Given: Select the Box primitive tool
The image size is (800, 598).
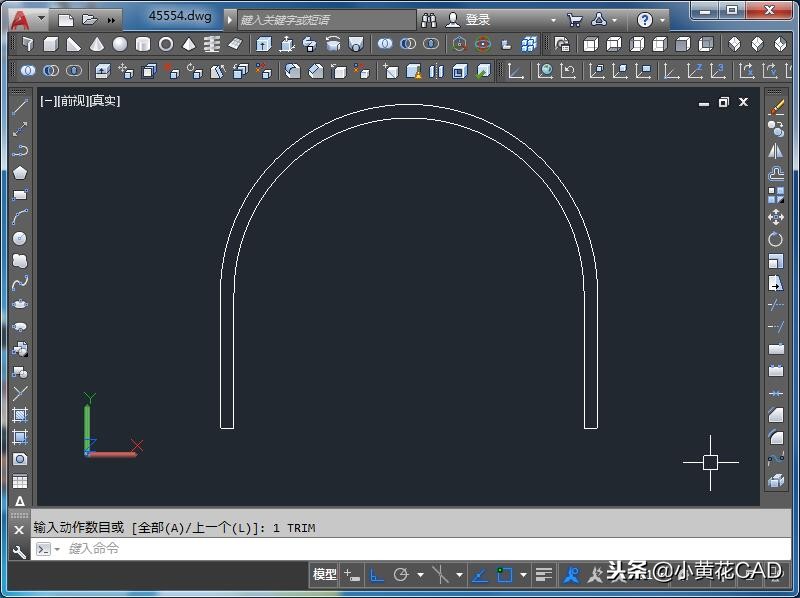Looking at the screenshot, I should click(50, 44).
